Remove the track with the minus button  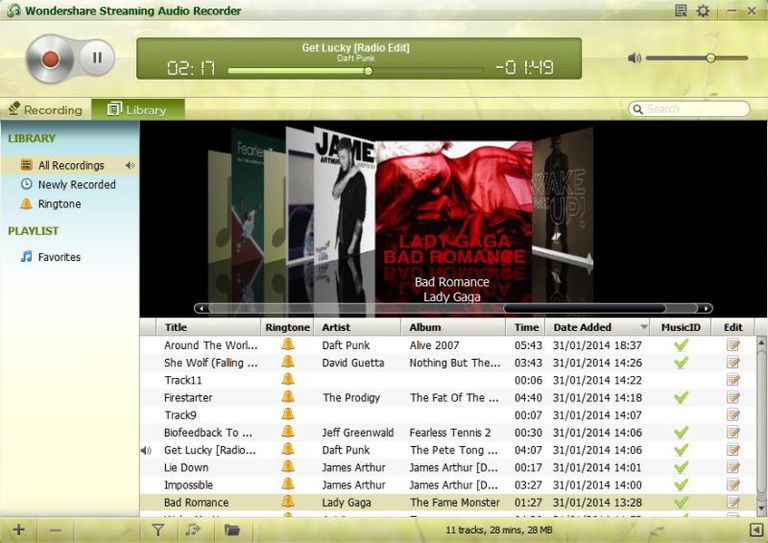pyautogui.click(x=55, y=530)
